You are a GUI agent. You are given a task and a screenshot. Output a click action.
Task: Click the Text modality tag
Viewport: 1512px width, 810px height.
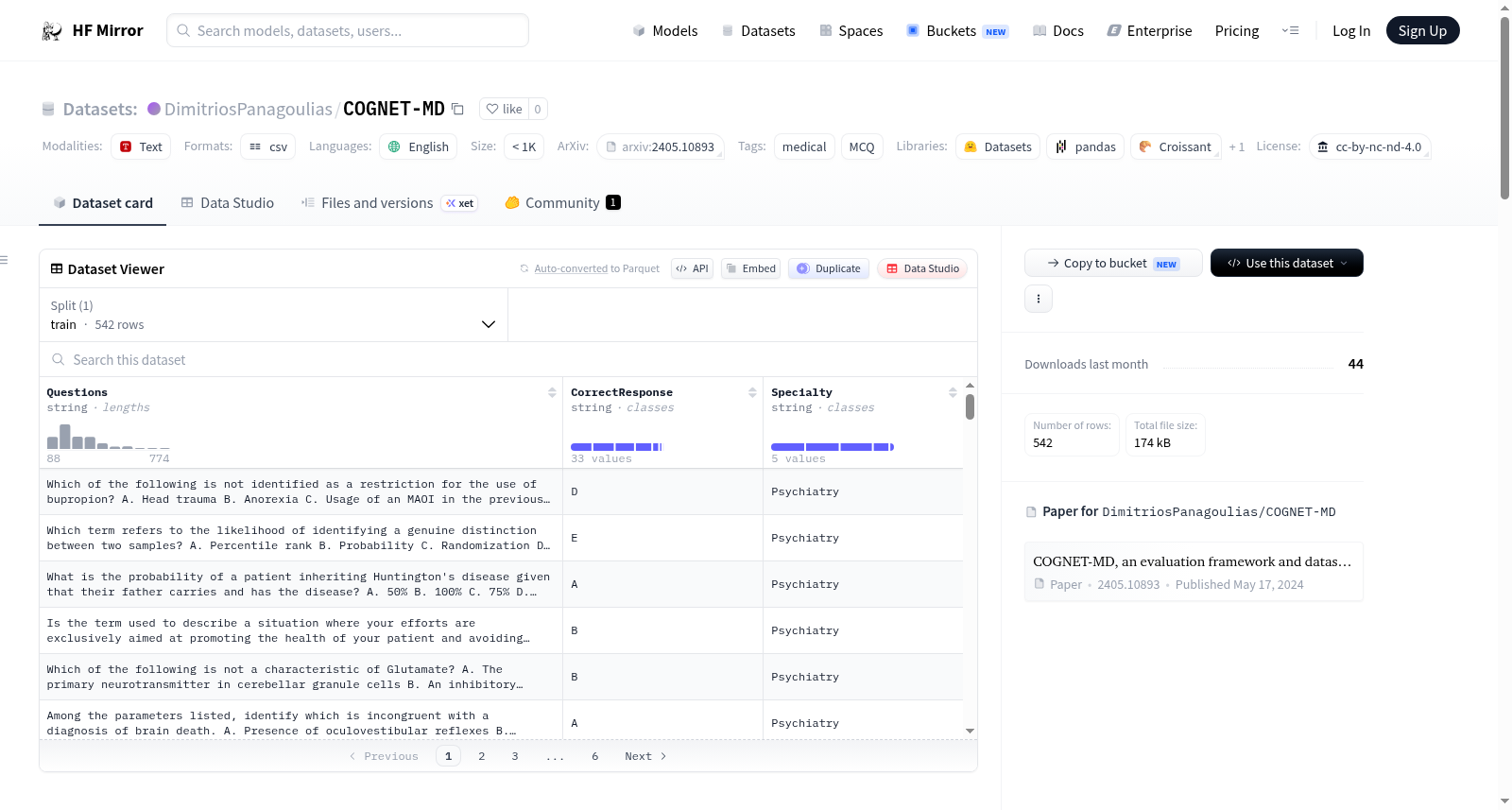tap(141, 146)
